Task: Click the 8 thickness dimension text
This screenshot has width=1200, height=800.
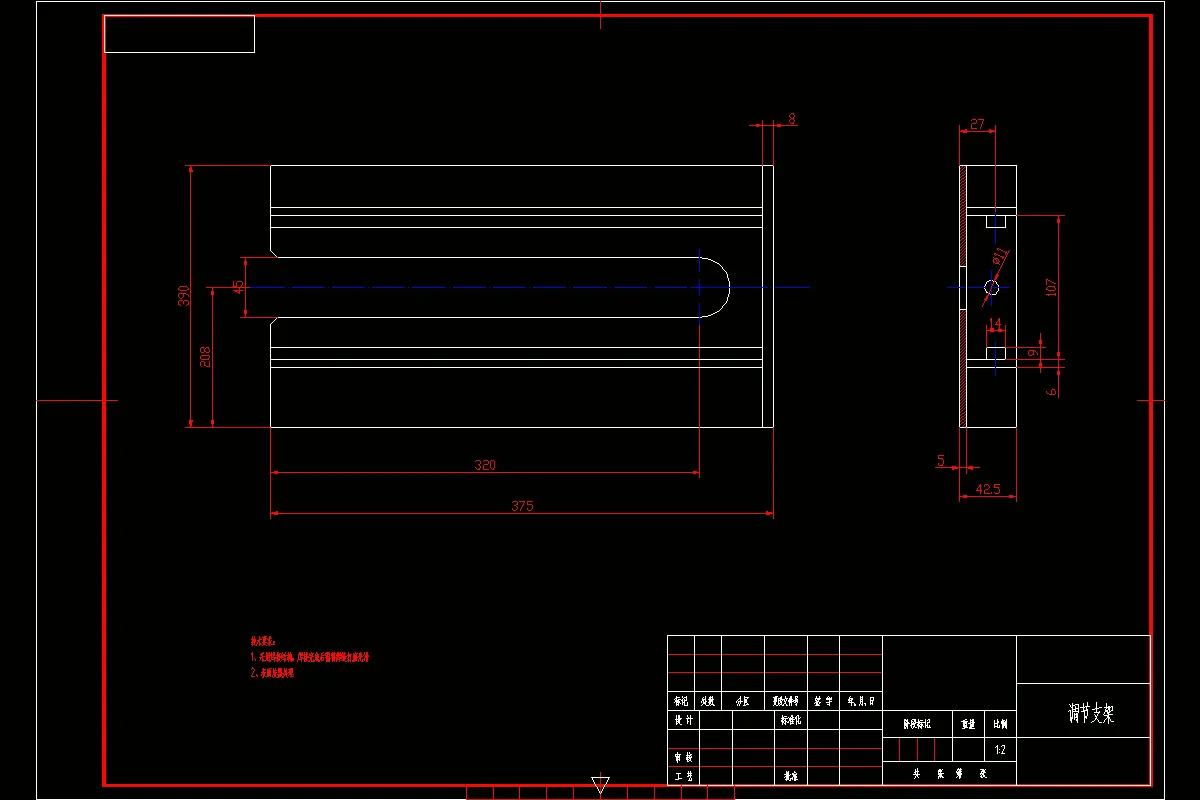Action: 792,119
